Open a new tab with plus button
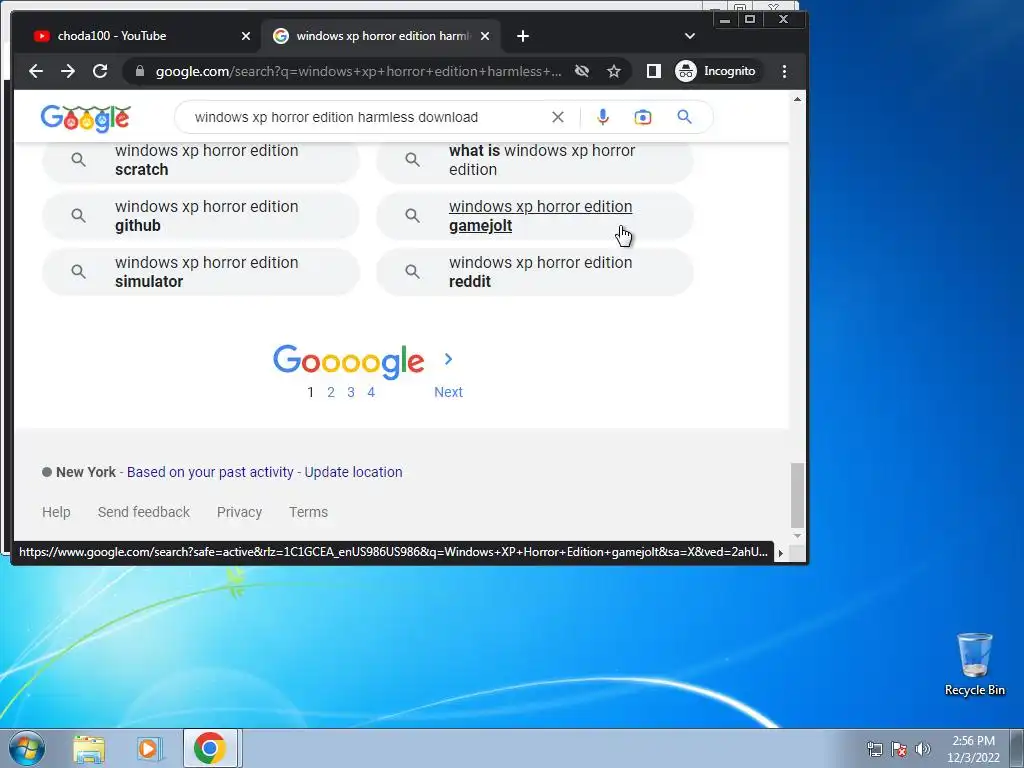The image size is (1024, 768). (x=522, y=36)
